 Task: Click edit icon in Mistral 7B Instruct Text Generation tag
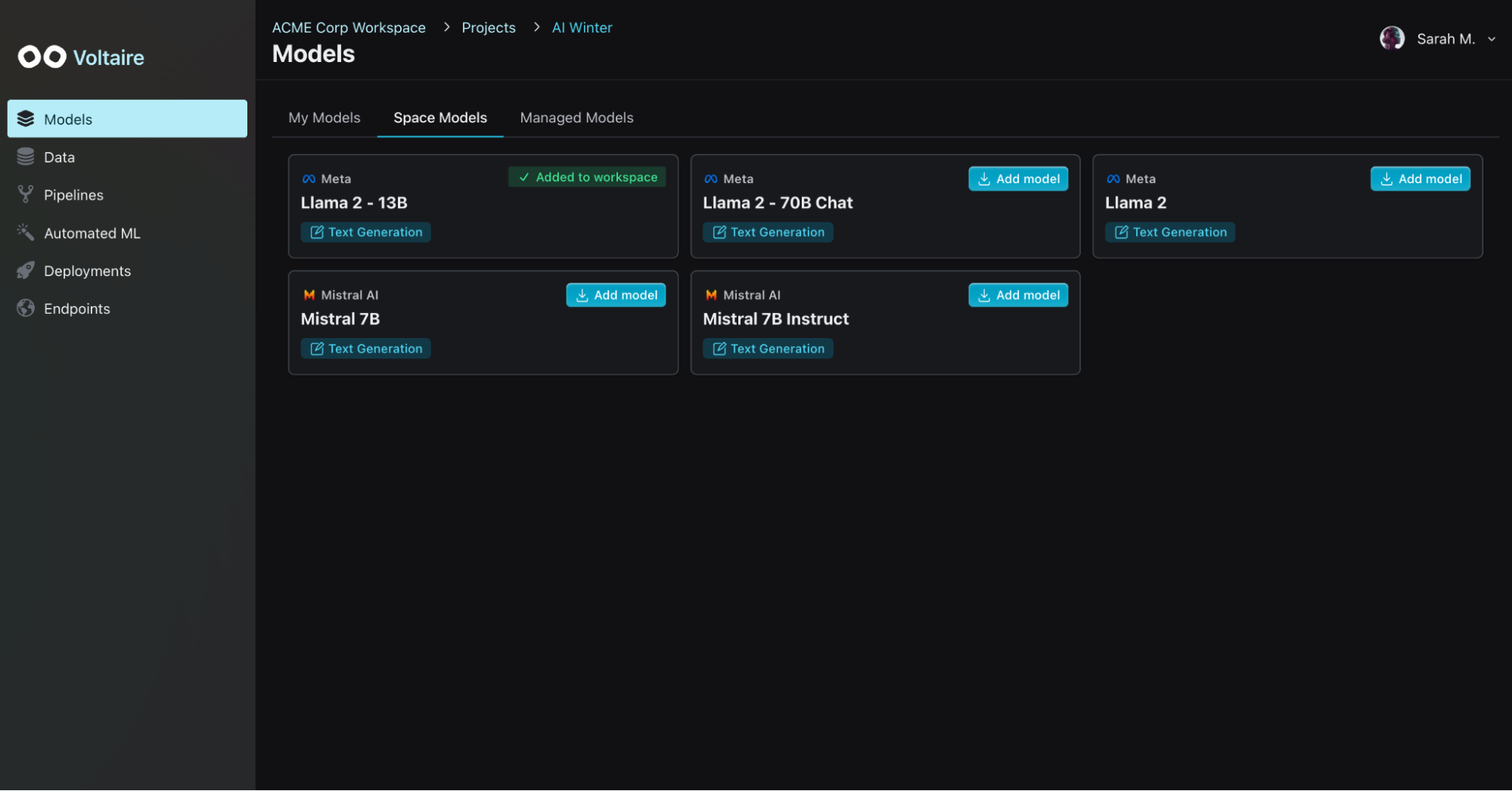[x=719, y=349]
